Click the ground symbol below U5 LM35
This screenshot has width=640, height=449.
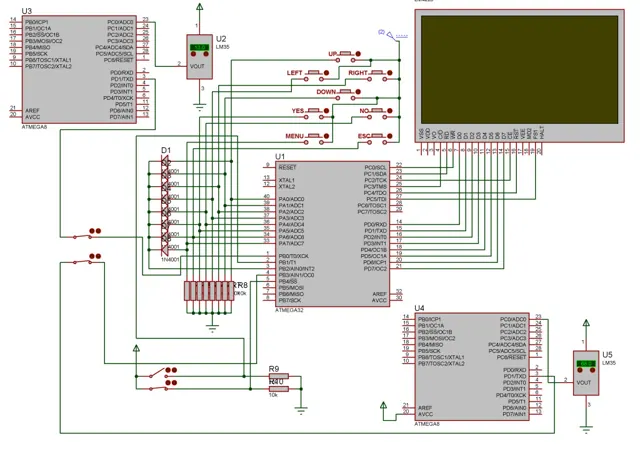[x=586, y=428]
